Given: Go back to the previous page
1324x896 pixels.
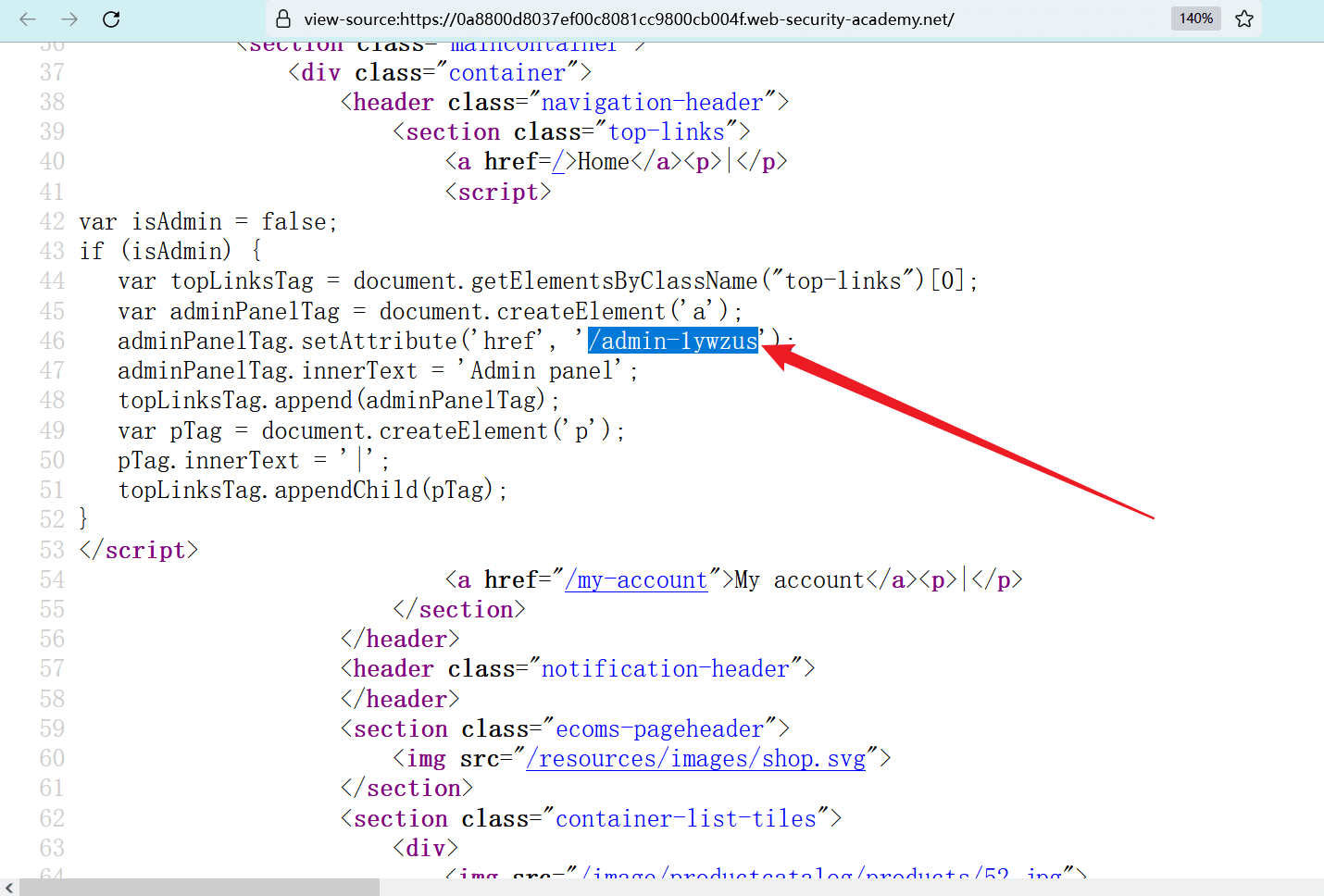Looking at the screenshot, I should pos(28,19).
